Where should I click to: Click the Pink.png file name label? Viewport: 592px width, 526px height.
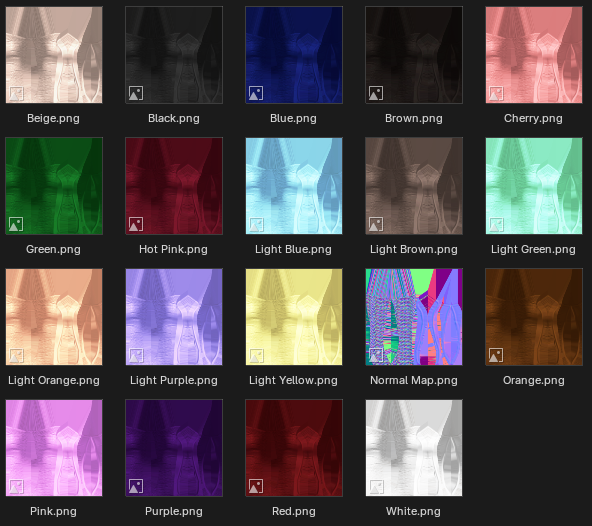point(53,511)
